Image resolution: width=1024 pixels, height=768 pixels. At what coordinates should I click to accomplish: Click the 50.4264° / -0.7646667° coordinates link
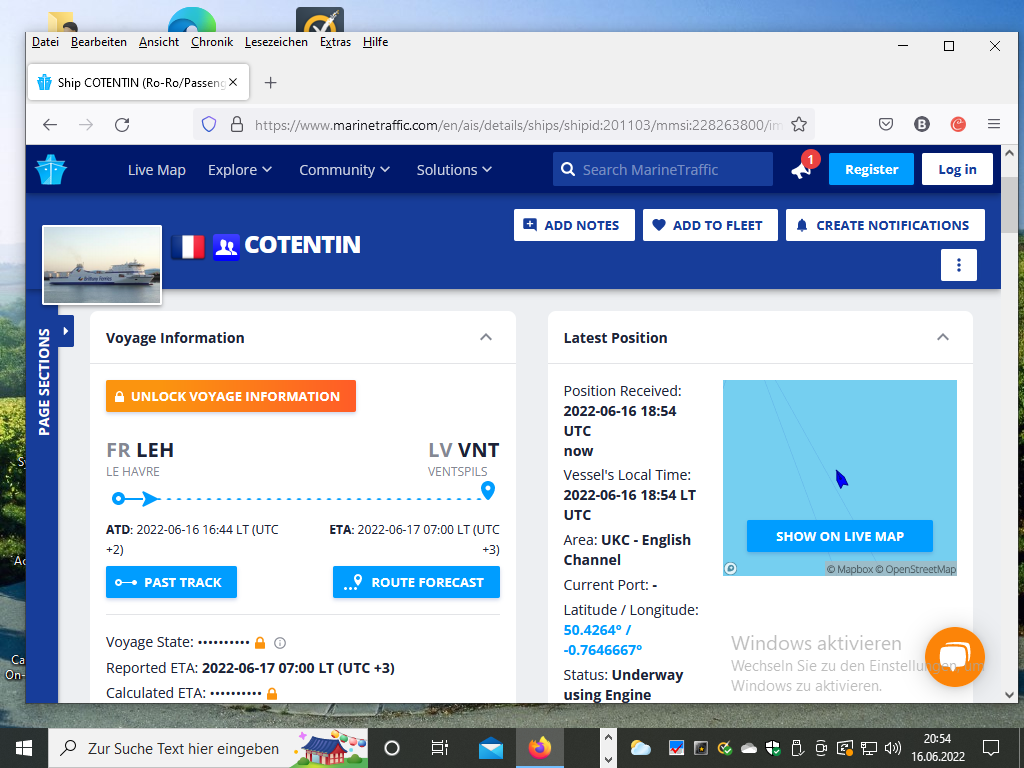(x=602, y=640)
